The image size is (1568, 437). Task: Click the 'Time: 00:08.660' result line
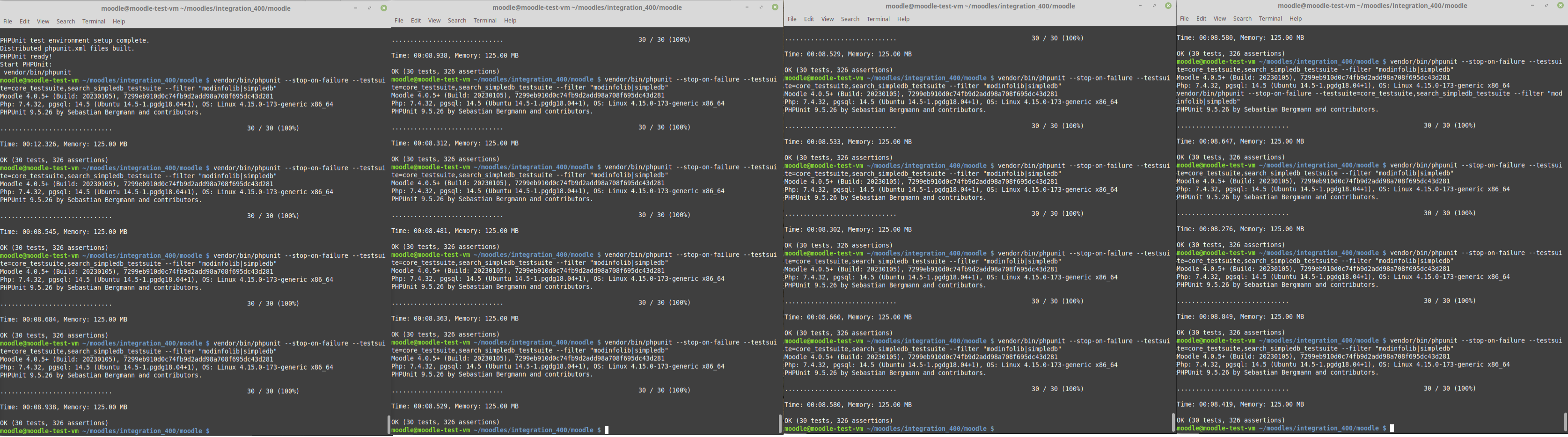pos(849,317)
